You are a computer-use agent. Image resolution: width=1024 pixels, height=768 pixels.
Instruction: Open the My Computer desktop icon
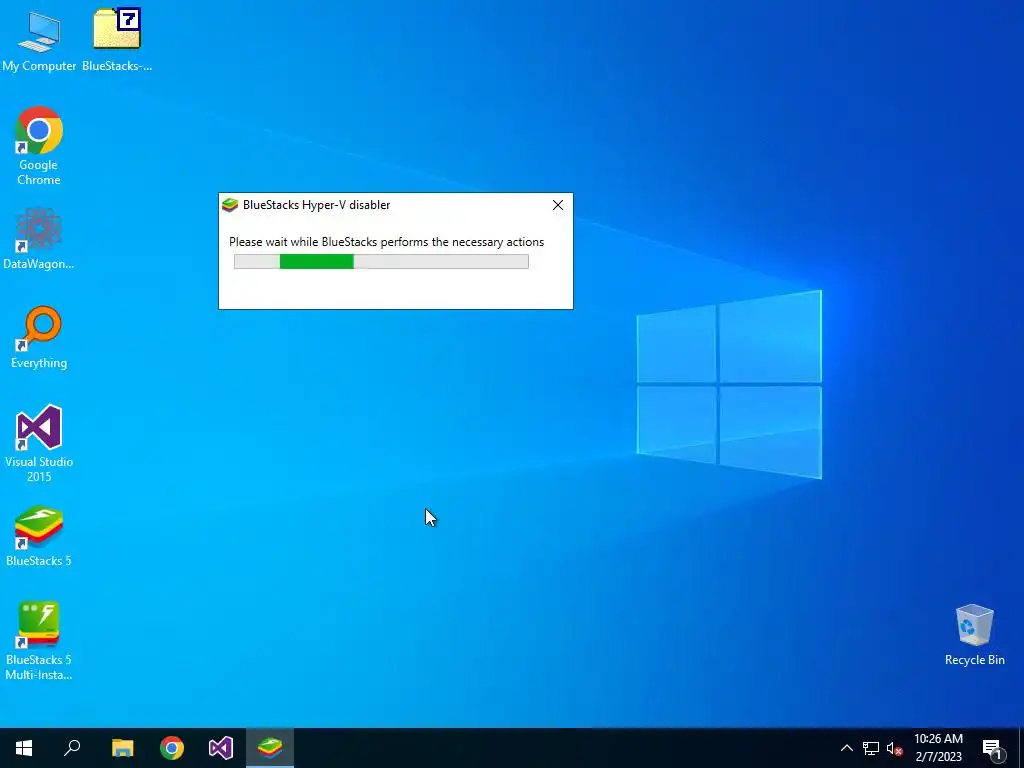pos(39,40)
